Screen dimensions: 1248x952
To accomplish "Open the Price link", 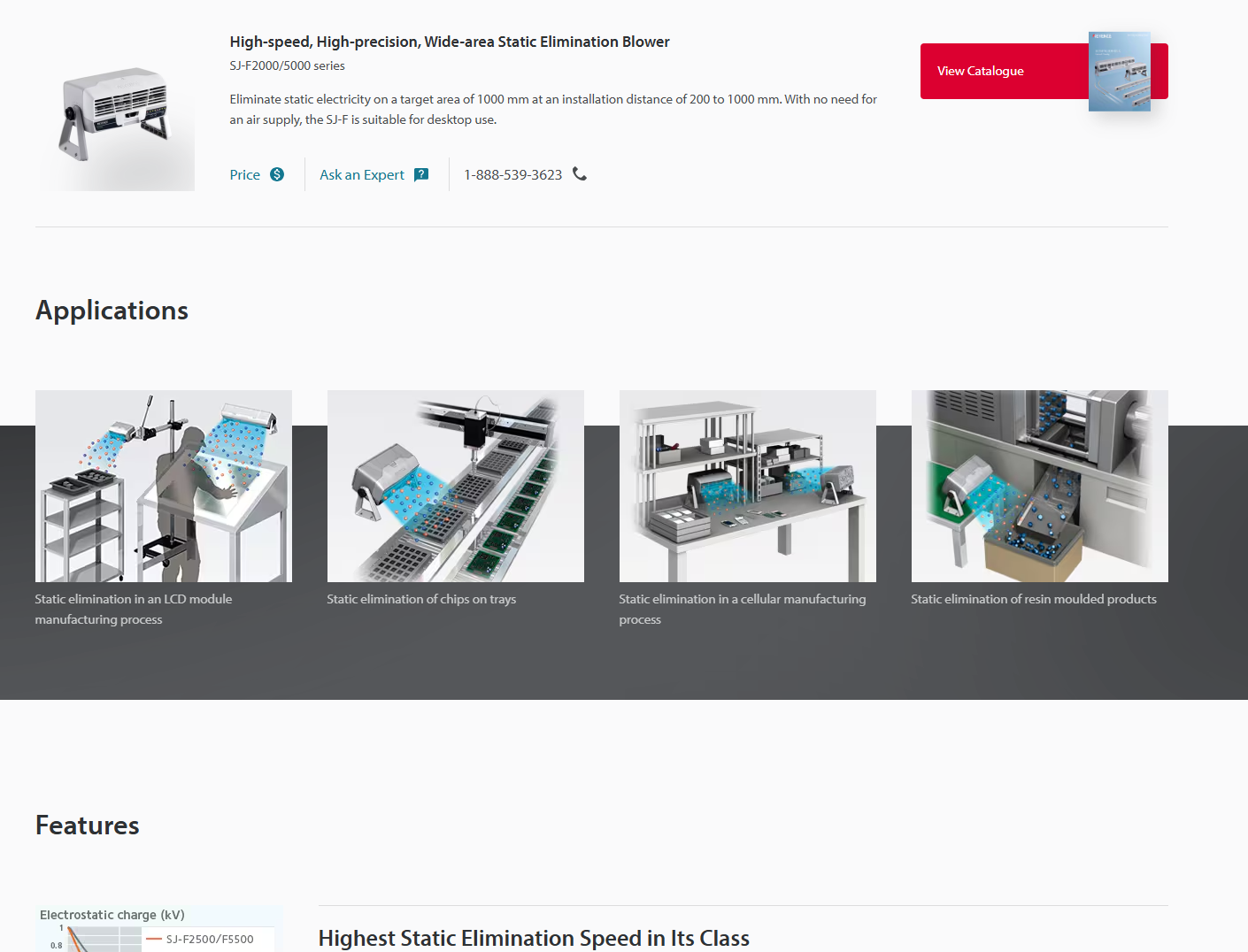I will click(244, 175).
